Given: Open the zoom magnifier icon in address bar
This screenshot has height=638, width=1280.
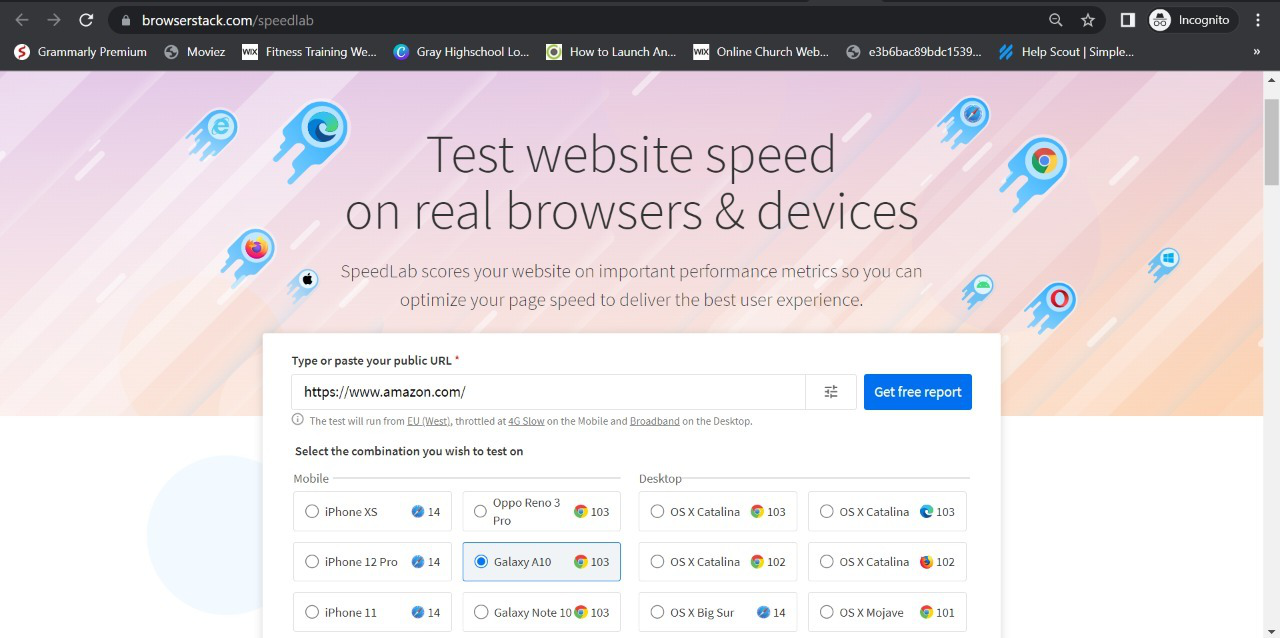Looking at the screenshot, I should point(1056,20).
